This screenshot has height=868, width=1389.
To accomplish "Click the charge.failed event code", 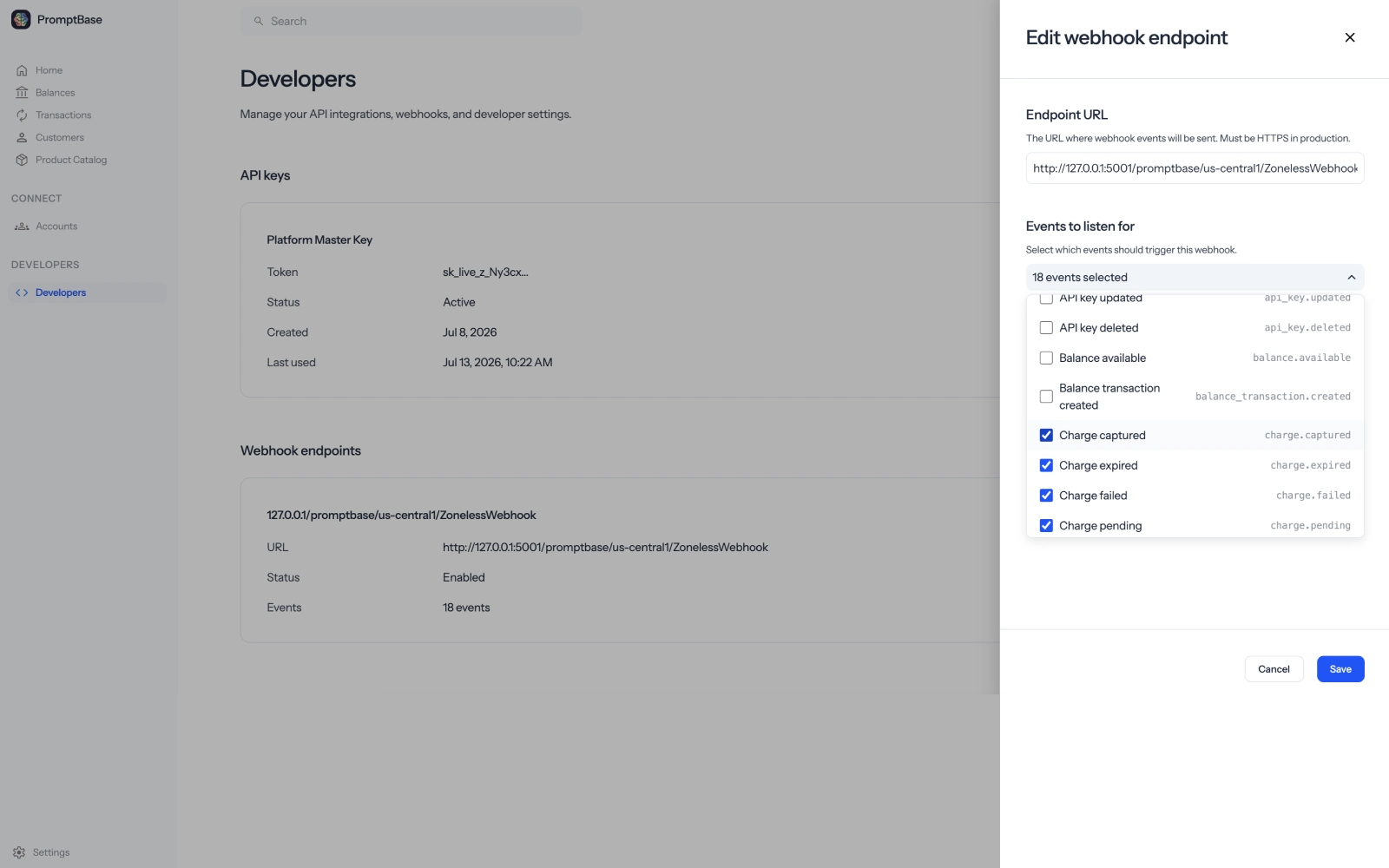I will pyautogui.click(x=1313, y=496).
